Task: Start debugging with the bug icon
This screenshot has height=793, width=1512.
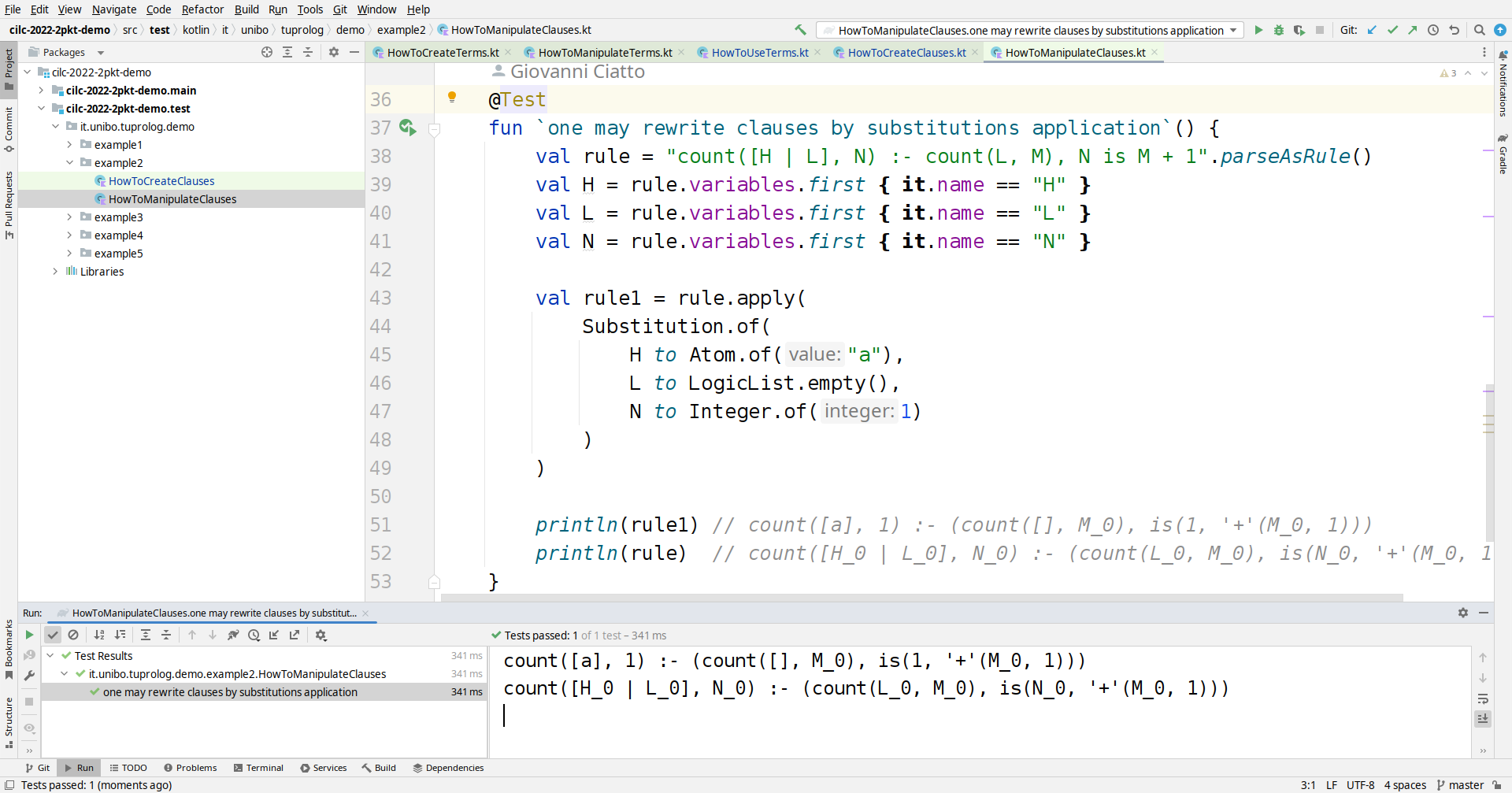Action: 1279,30
